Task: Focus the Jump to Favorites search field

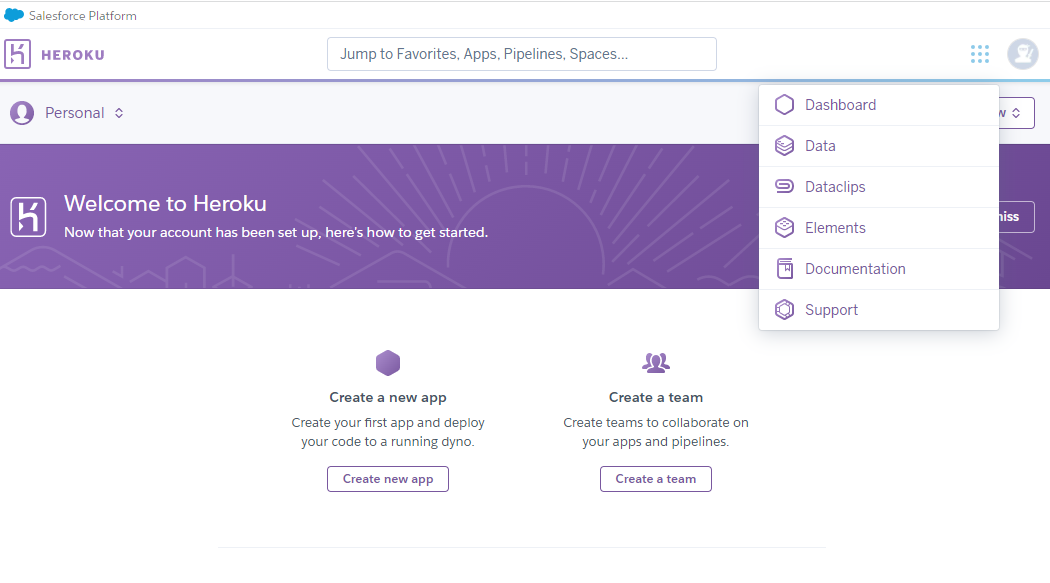Action: [x=522, y=54]
